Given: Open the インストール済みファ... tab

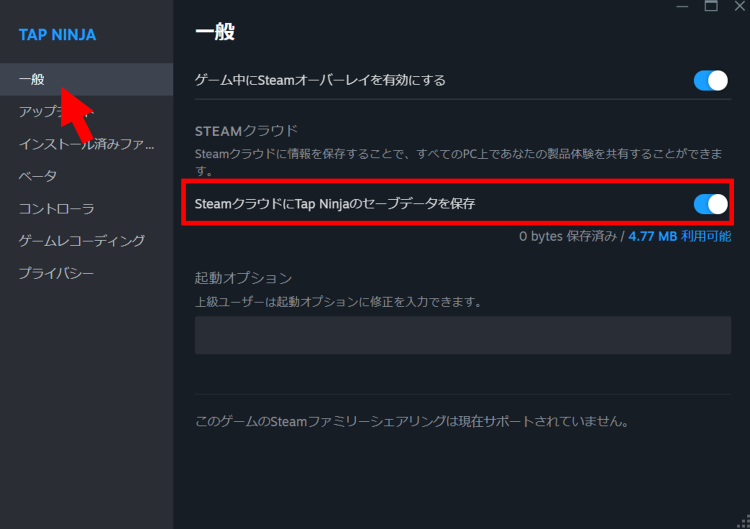Looking at the screenshot, I should 87,144.
